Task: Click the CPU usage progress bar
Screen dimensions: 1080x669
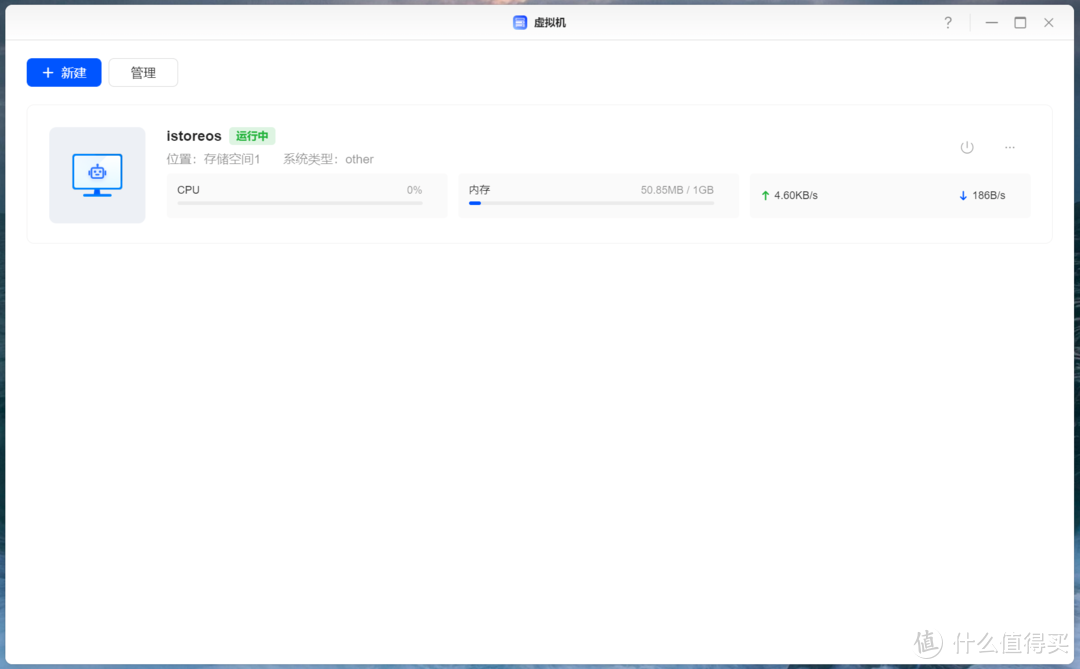Action: tap(300, 203)
